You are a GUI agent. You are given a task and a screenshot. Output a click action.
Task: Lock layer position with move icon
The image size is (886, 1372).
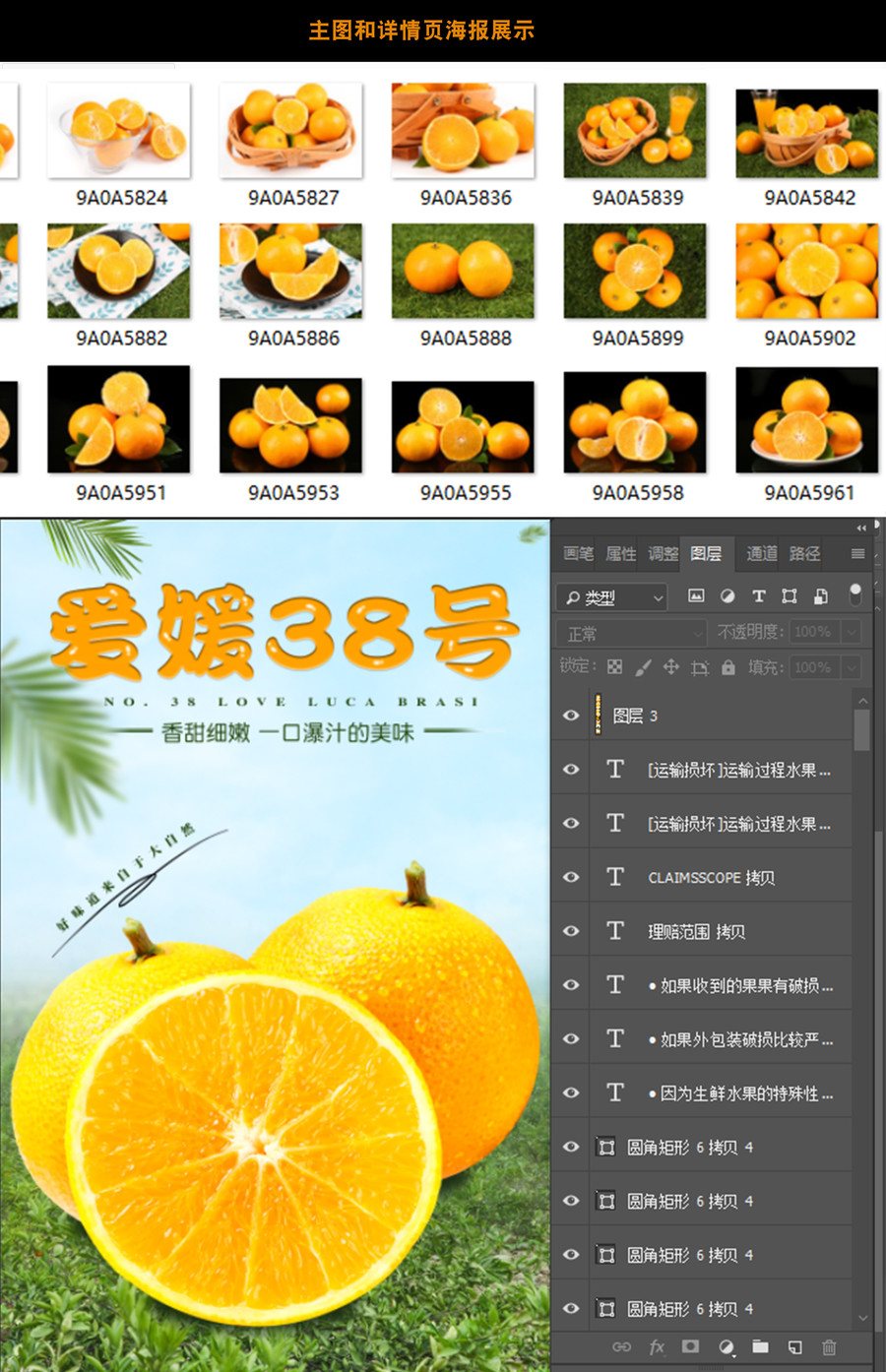(671, 667)
